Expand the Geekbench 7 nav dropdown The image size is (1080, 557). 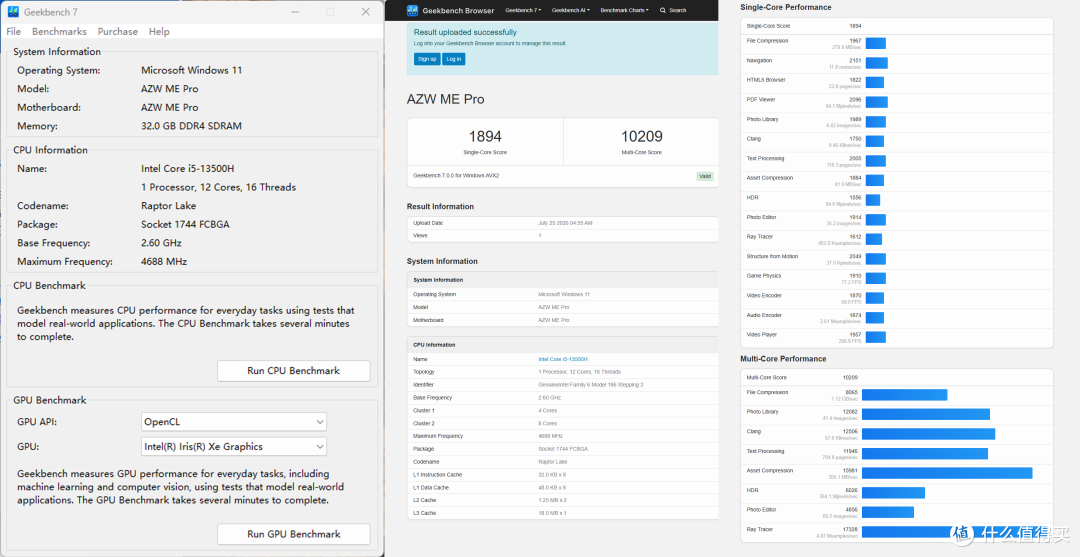click(x=523, y=10)
